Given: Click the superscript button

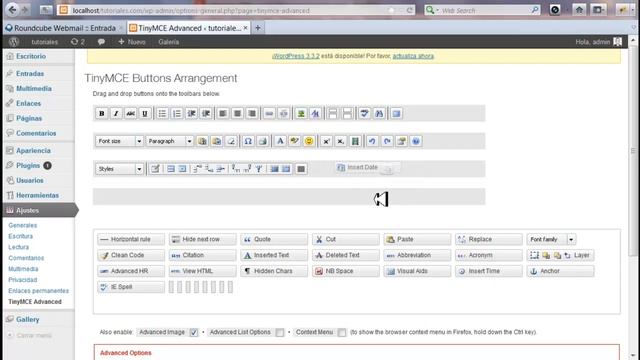Looking at the screenshot, I should click(326, 141).
